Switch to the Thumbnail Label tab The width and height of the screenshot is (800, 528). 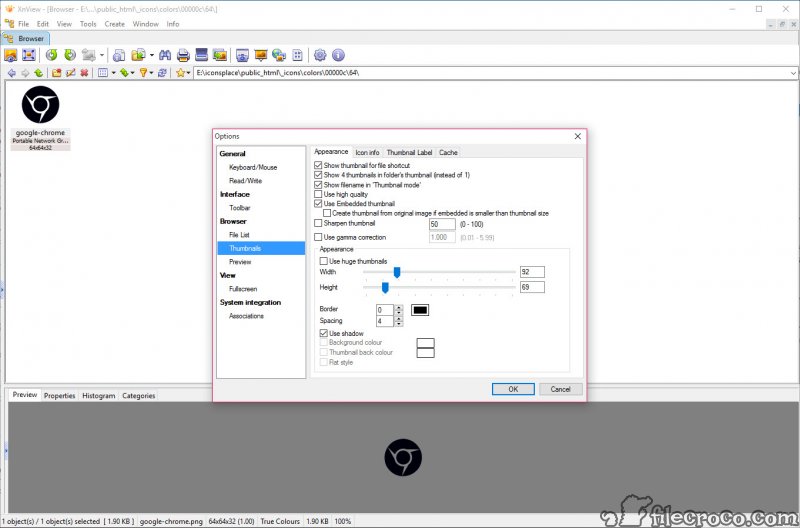(409, 153)
